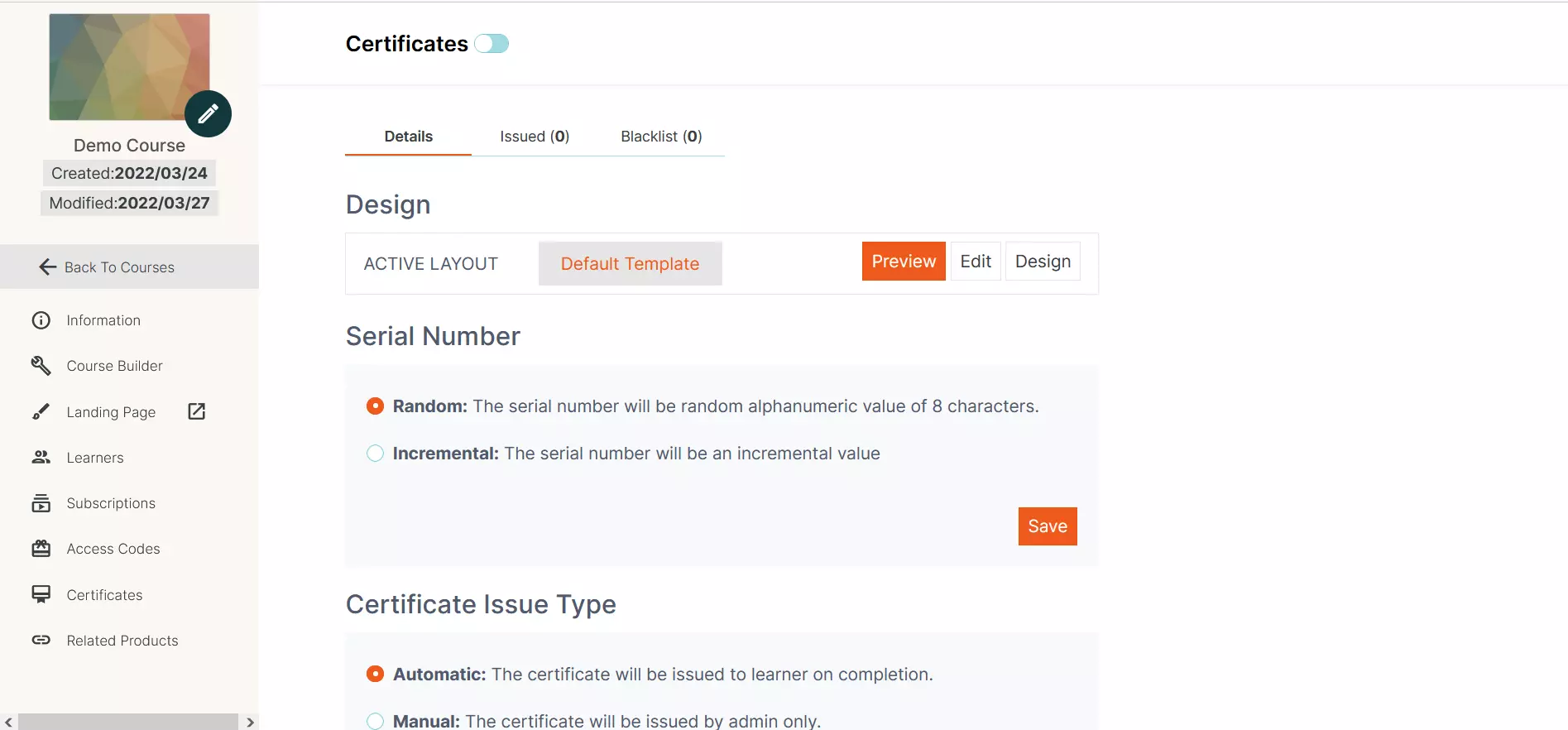The width and height of the screenshot is (1568, 730).
Task: Switch to the Issued (0) tab
Action: click(535, 137)
